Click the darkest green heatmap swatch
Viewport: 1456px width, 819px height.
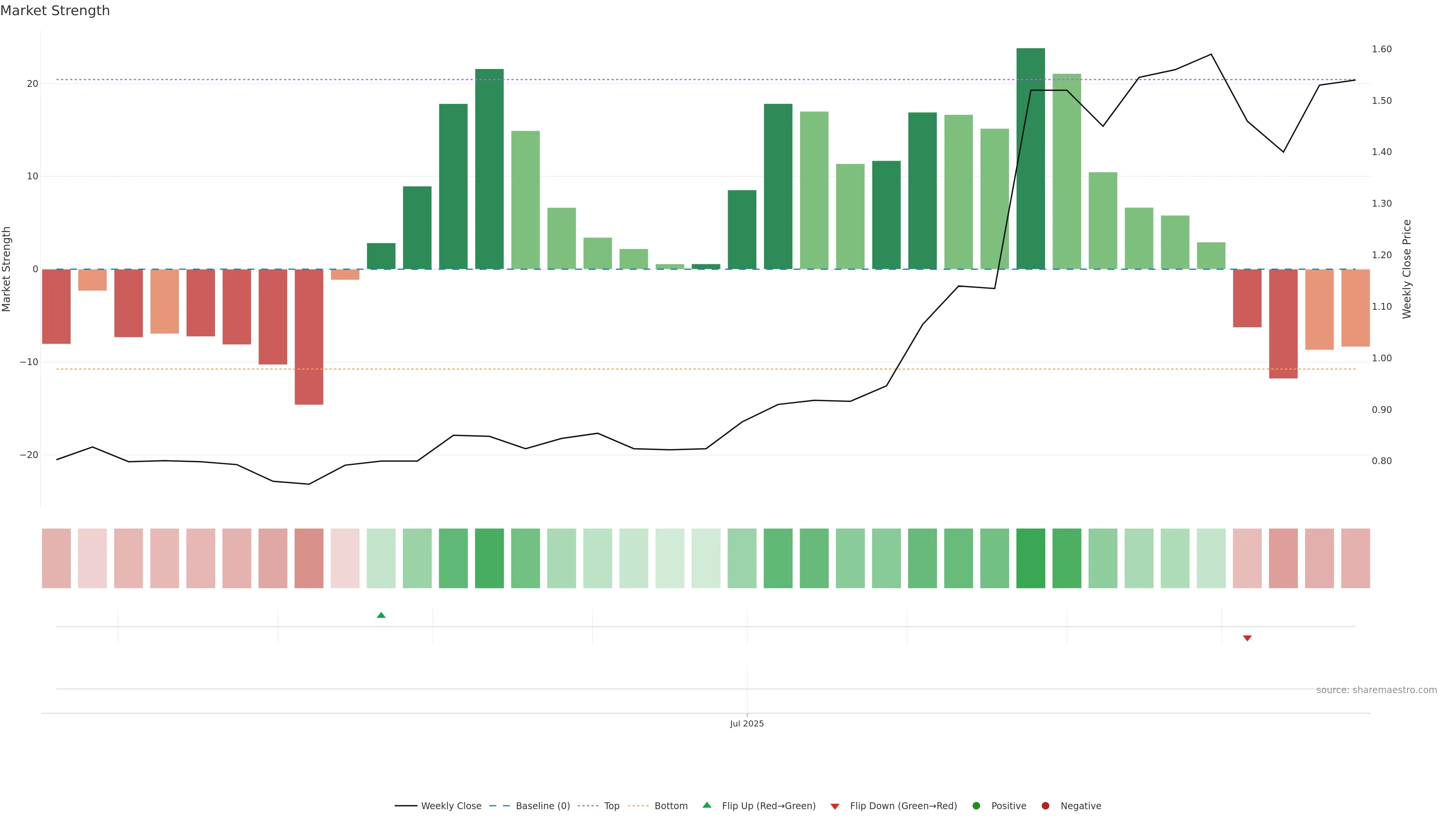tap(1031, 559)
